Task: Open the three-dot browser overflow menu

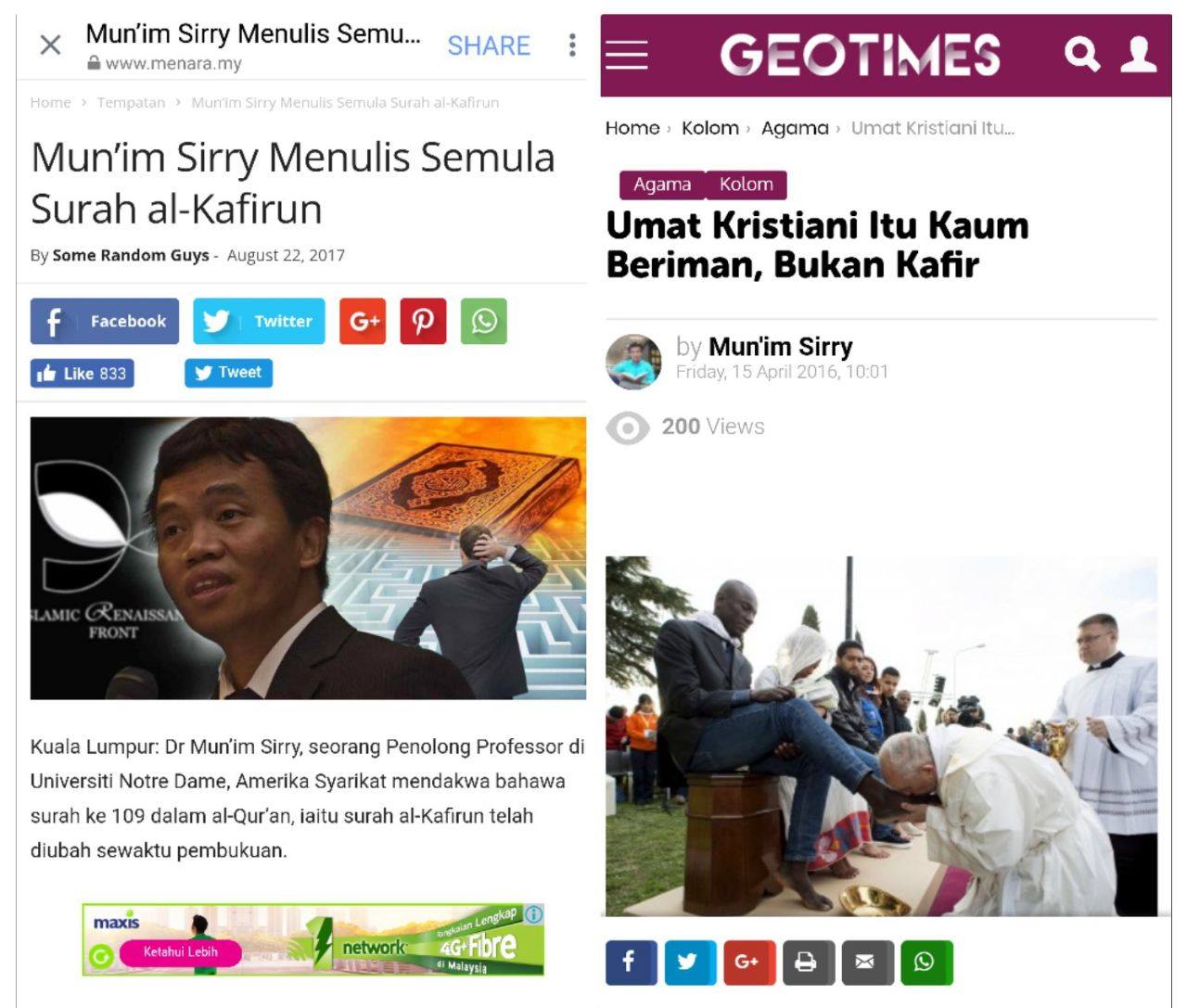Action: click(572, 45)
